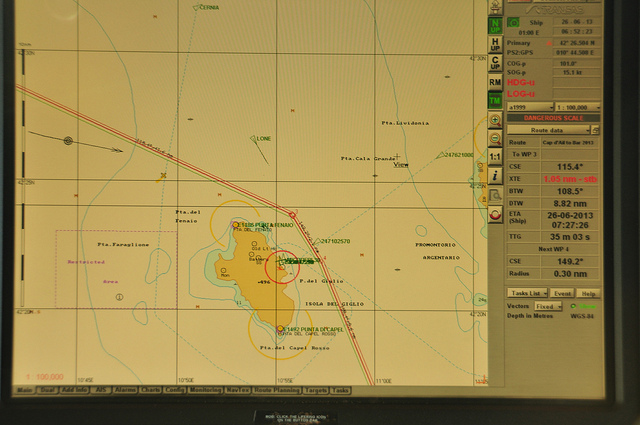Viewport: 640px width, 425px height.
Task: Switch to North Up orientation
Action: pyautogui.click(x=495, y=26)
